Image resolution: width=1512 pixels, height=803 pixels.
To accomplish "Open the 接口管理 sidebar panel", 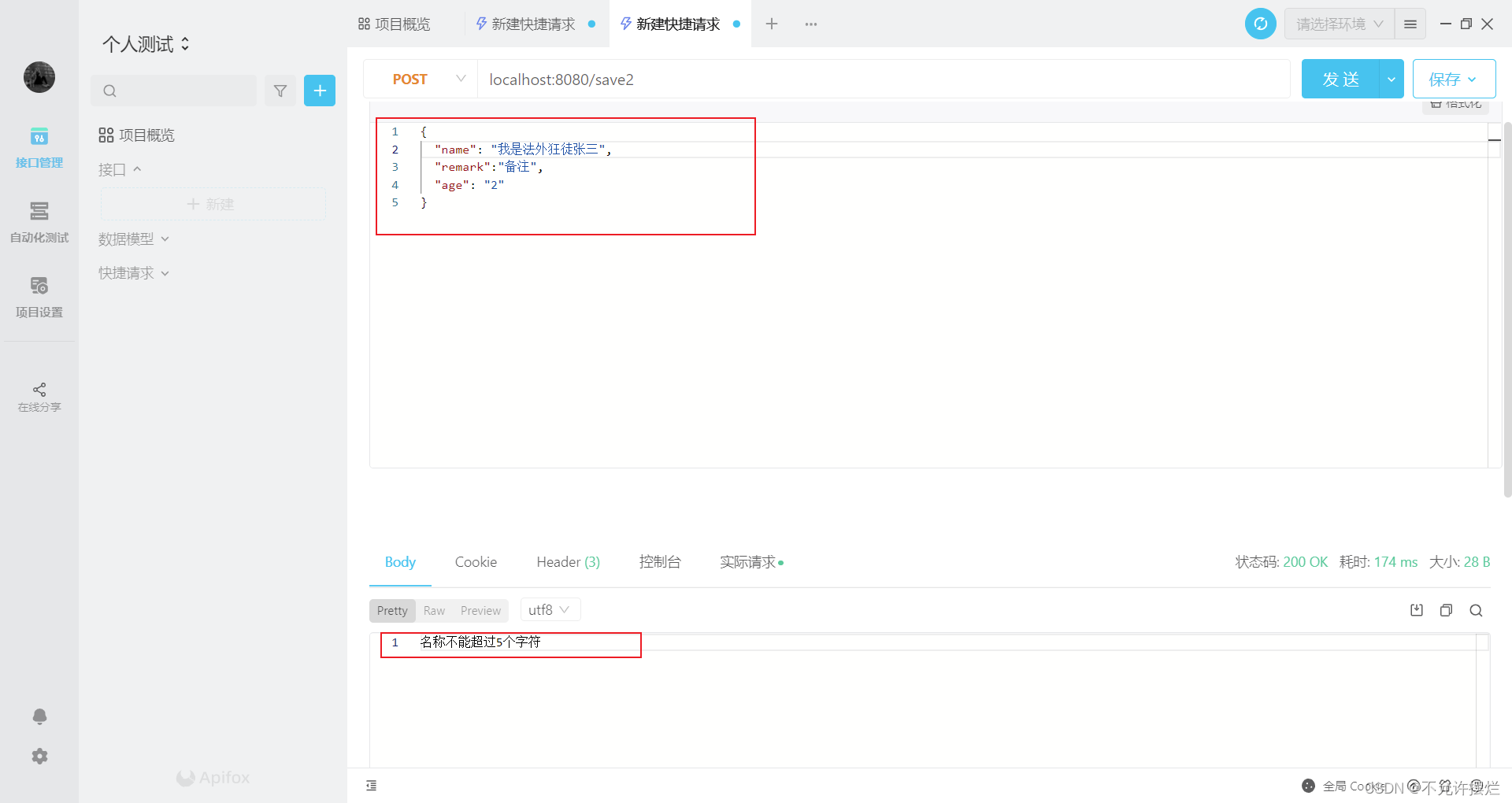I will [x=39, y=148].
